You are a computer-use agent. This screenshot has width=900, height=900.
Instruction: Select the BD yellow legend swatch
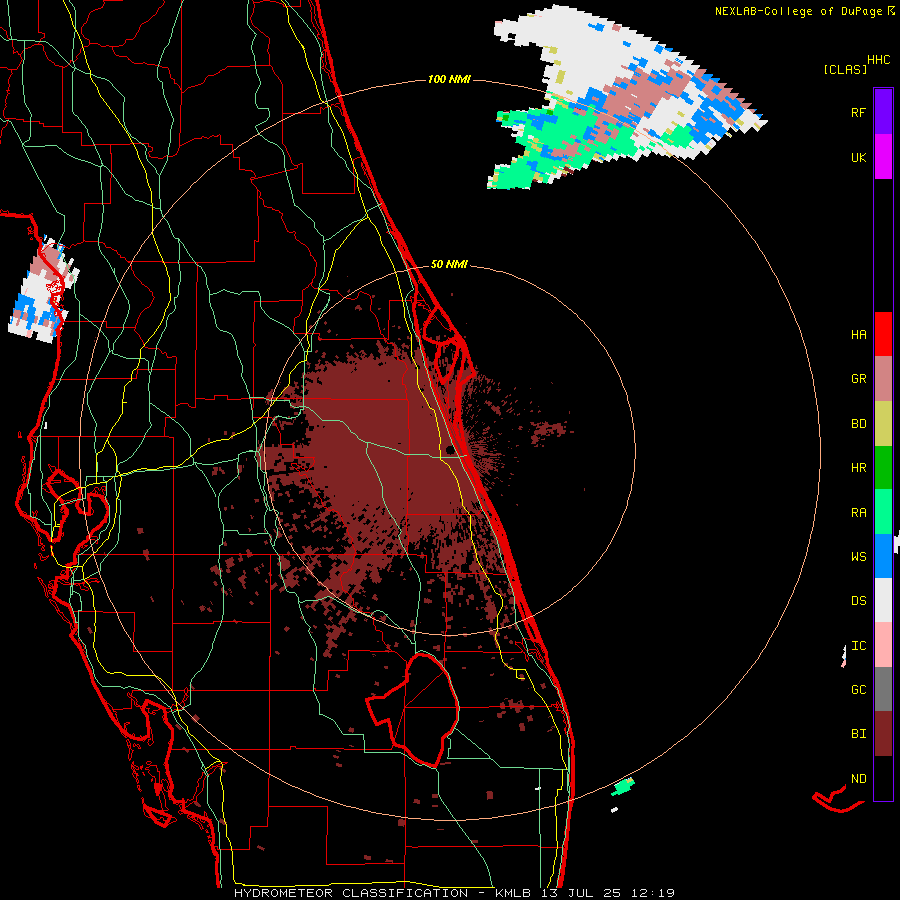click(883, 424)
